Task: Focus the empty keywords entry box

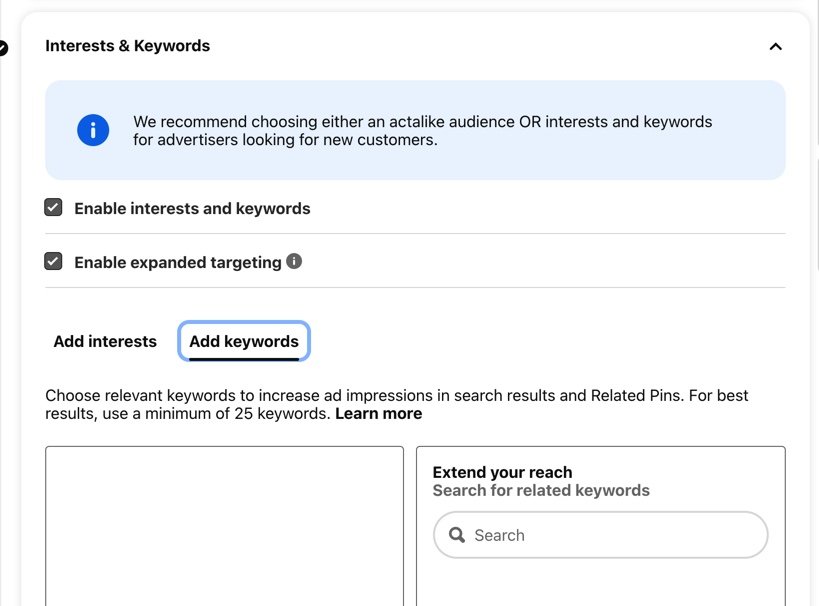Action: coord(225,526)
